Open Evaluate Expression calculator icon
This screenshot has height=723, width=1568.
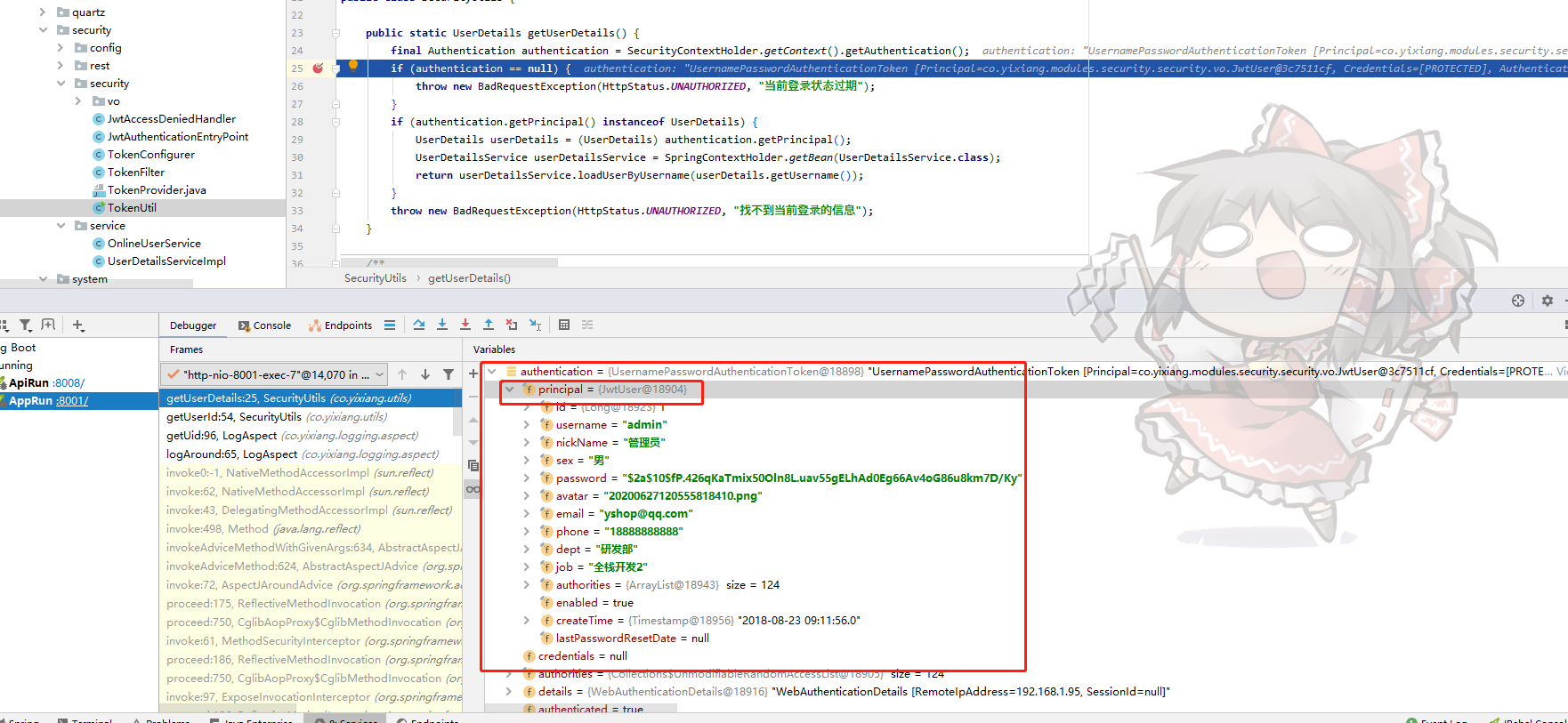tap(564, 325)
